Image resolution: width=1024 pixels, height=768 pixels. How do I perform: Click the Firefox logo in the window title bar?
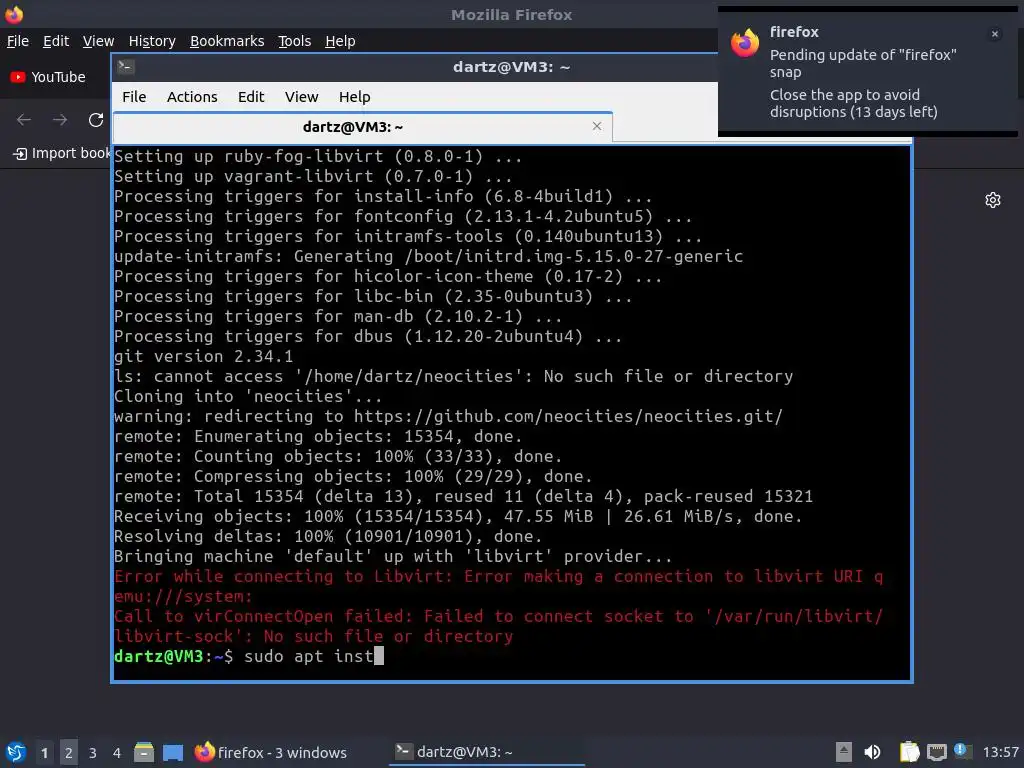click(14, 14)
